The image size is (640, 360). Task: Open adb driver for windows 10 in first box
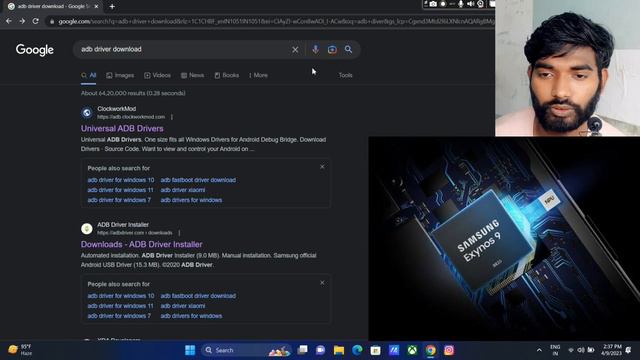point(121,180)
